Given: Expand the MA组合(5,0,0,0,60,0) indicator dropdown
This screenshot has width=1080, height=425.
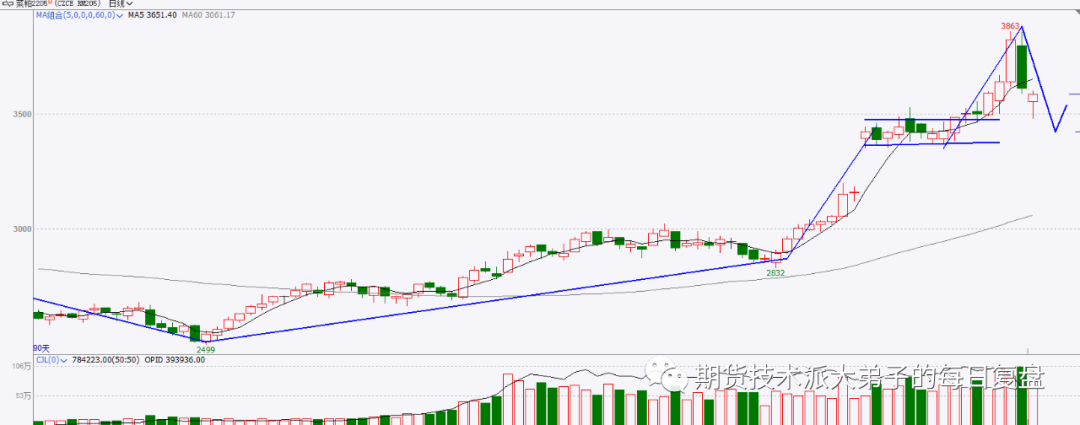Looking at the screenshot, I should (x=119, y=15).
